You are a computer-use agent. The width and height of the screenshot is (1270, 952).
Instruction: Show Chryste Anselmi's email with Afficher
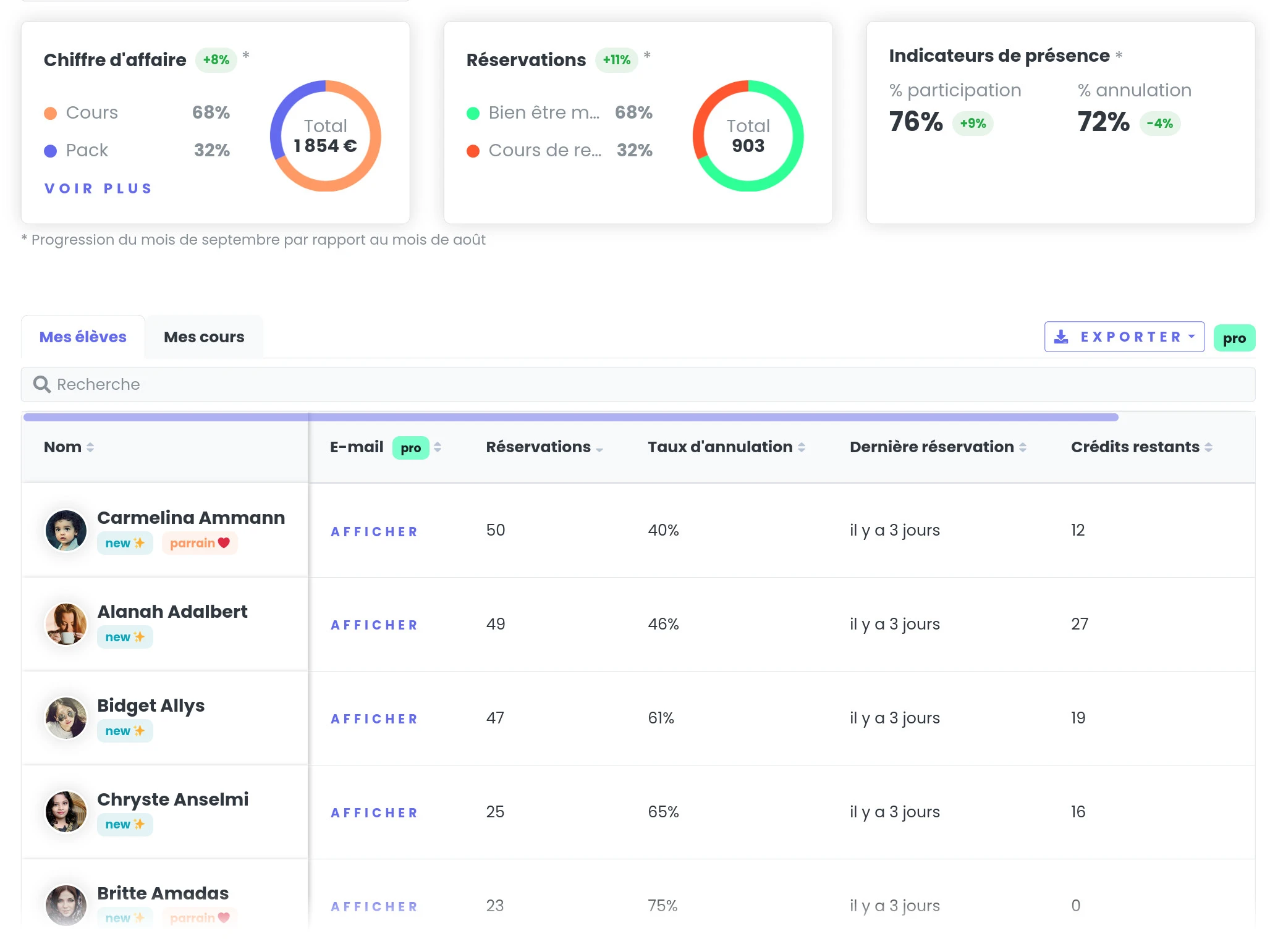375,812
